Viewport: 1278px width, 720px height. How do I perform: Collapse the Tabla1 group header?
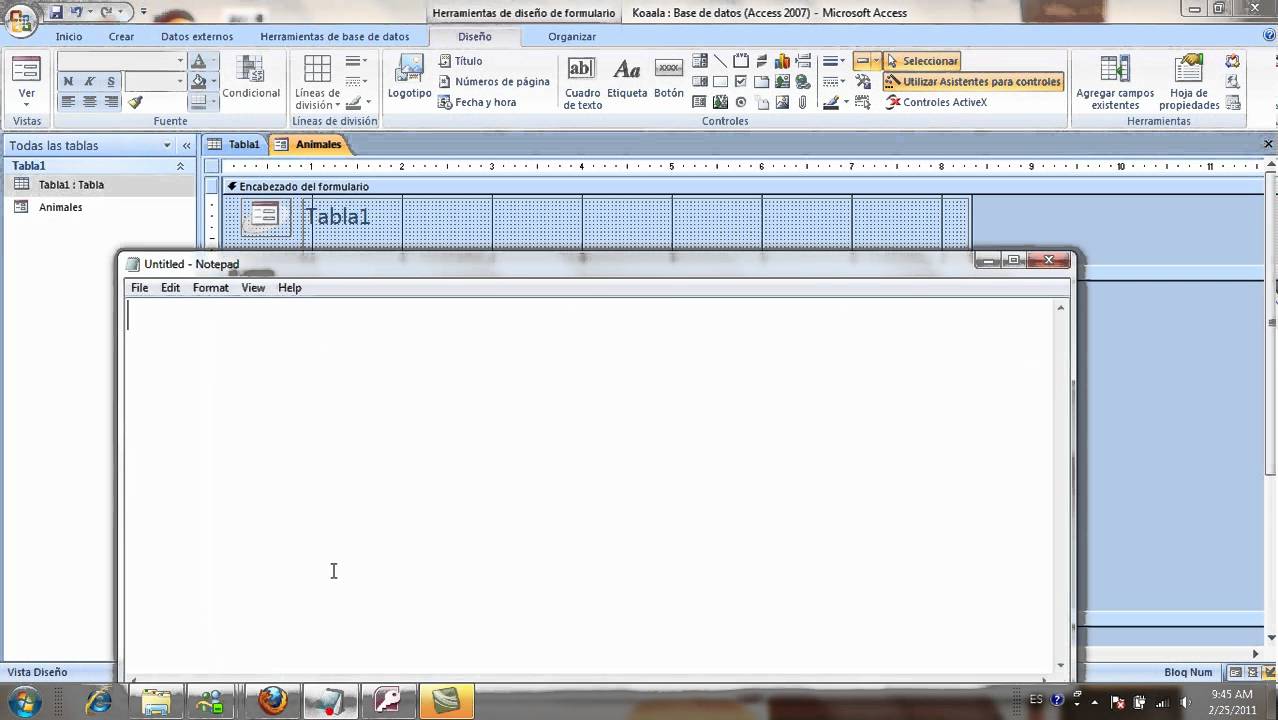180,166
